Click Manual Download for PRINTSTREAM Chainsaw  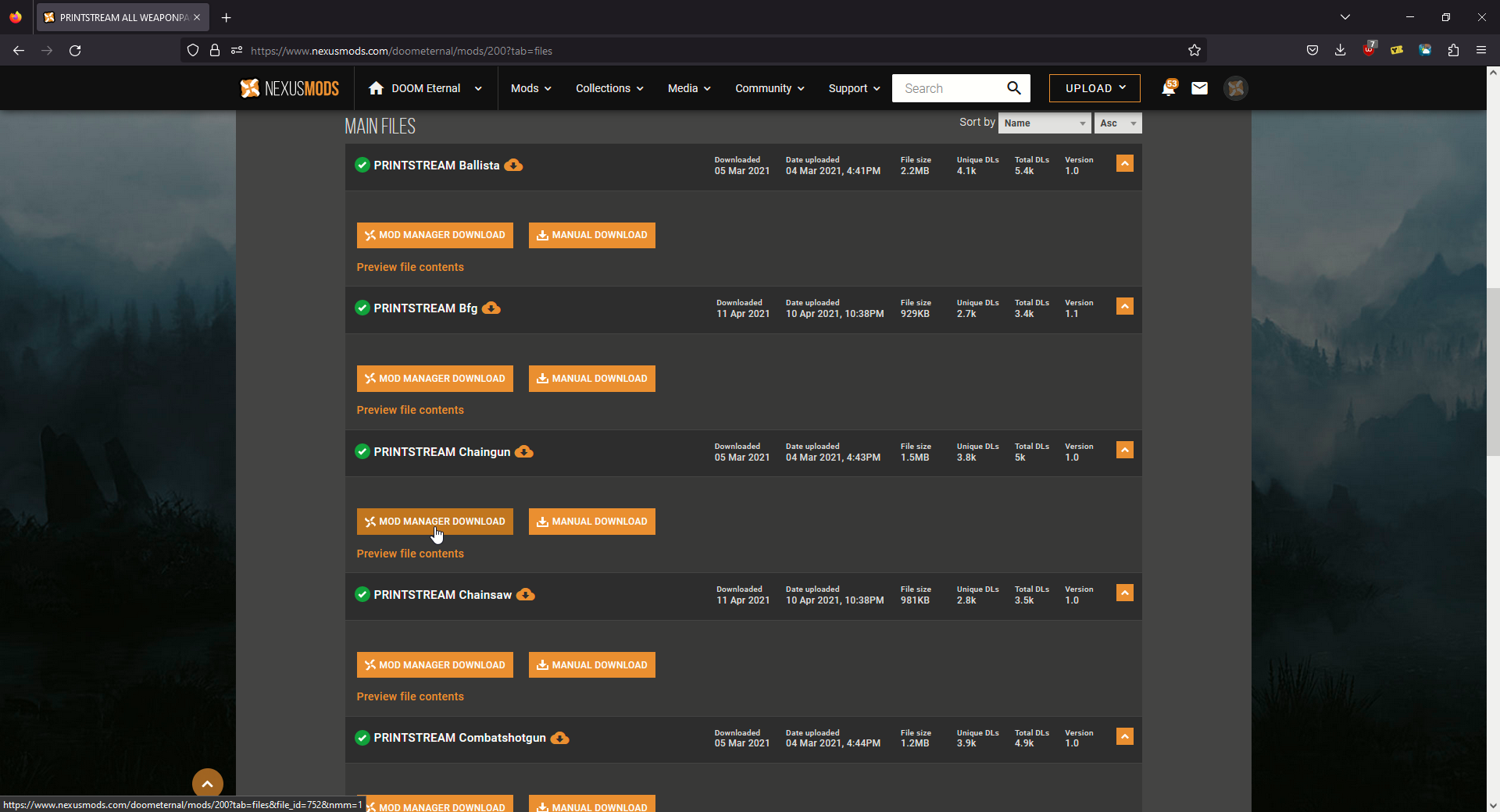click(592, 665)
